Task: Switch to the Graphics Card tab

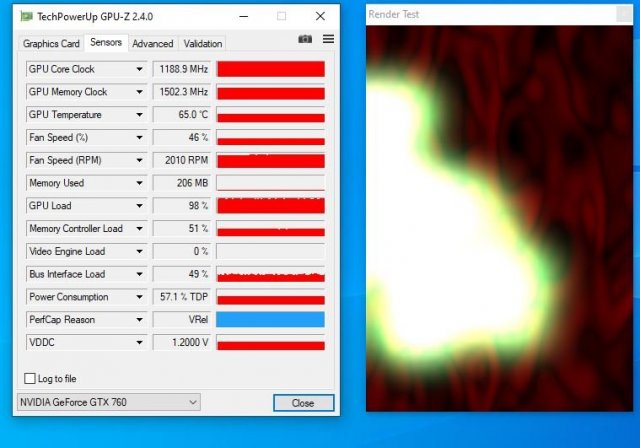Action: pos(51,44)
